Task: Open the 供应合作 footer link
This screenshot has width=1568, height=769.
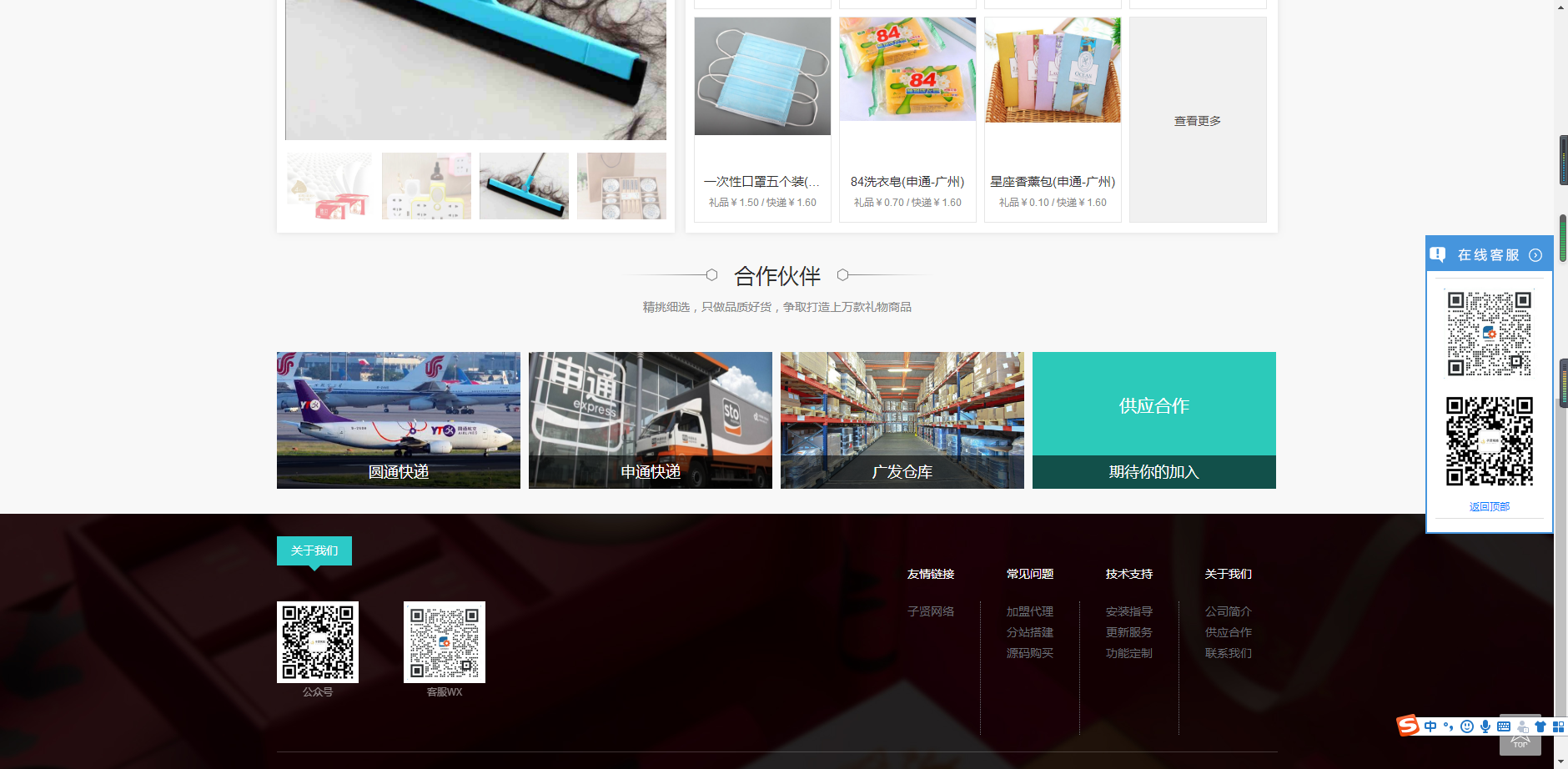Action: pos(1229,632)
